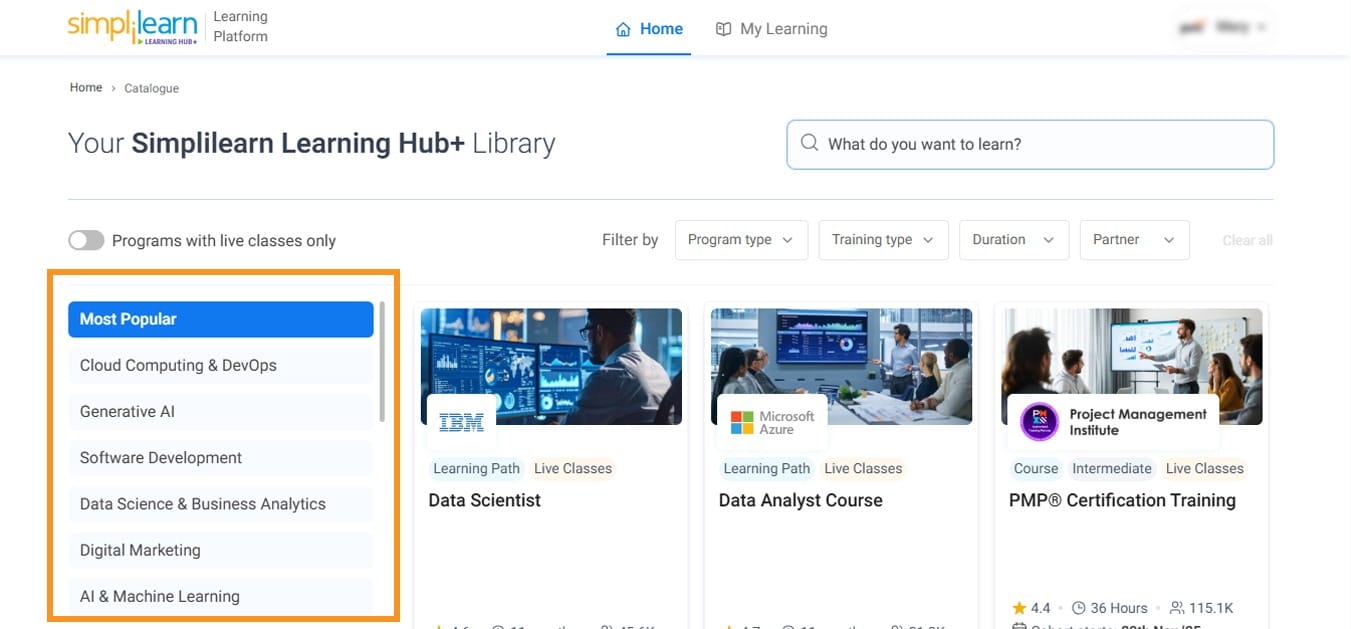Click the Microsoft Azure logo badge
Image resolution: width=1351 pixels, height=629 pixels.
click(772, 423)
